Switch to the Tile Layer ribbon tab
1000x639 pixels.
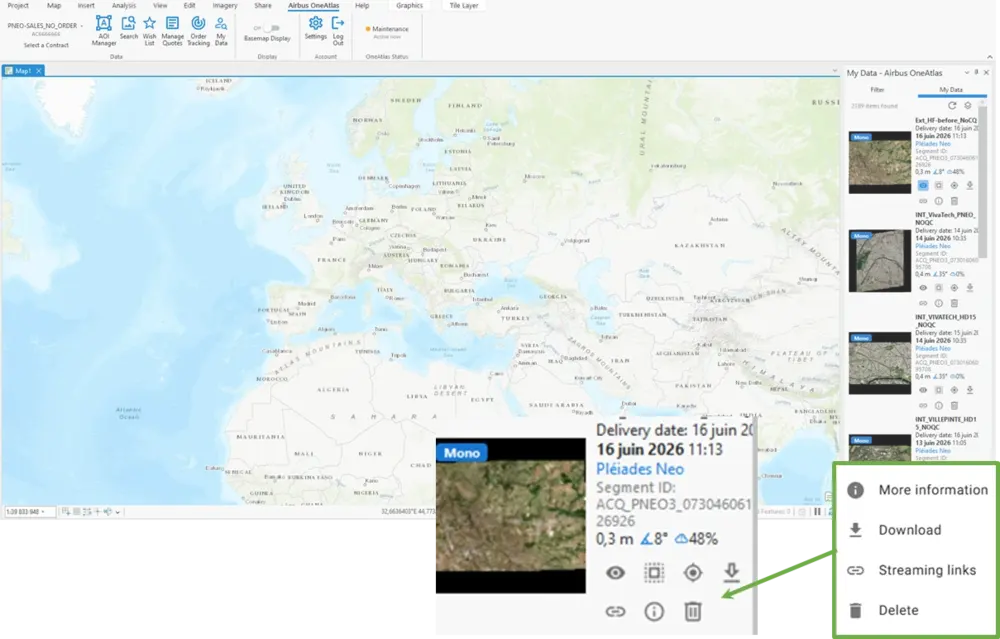click(x=464, y=5)
